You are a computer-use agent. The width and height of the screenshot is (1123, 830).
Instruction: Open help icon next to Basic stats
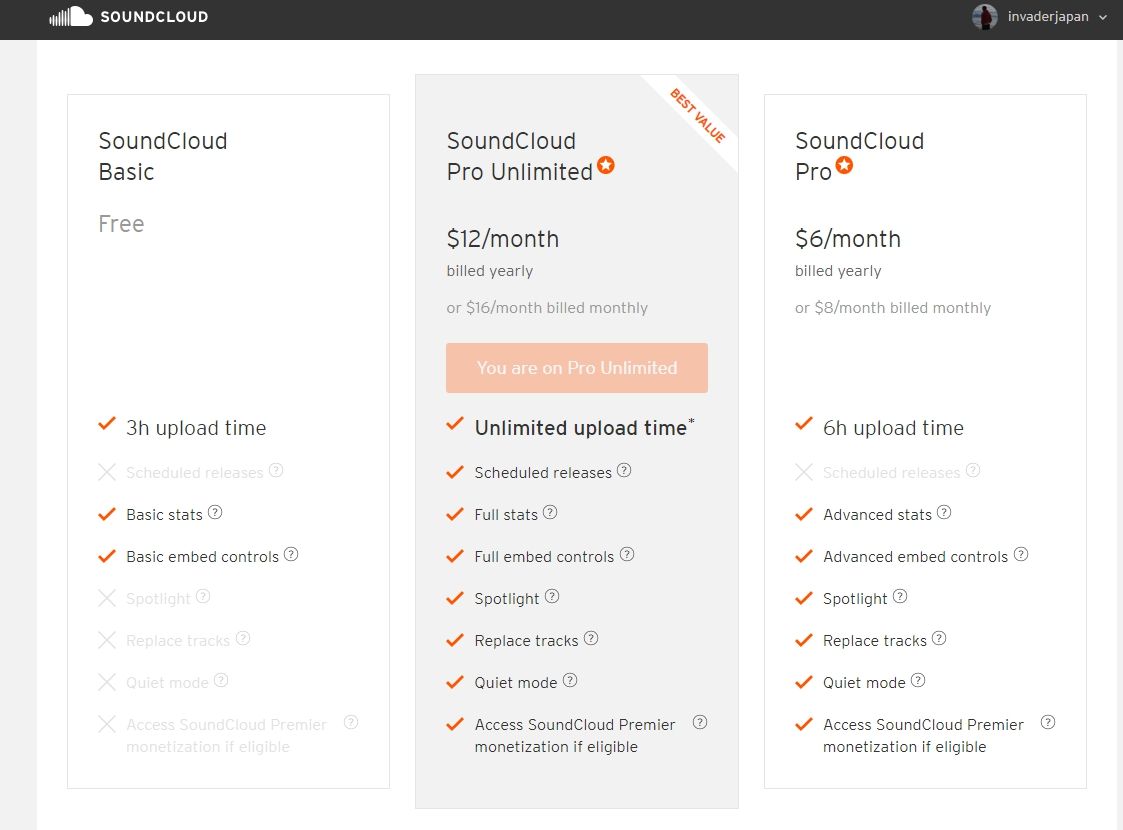[215, 513]
